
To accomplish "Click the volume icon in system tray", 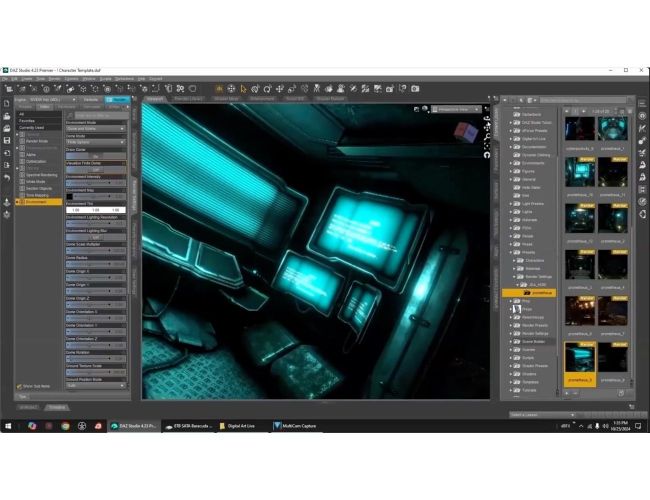I will coord(605,426).
